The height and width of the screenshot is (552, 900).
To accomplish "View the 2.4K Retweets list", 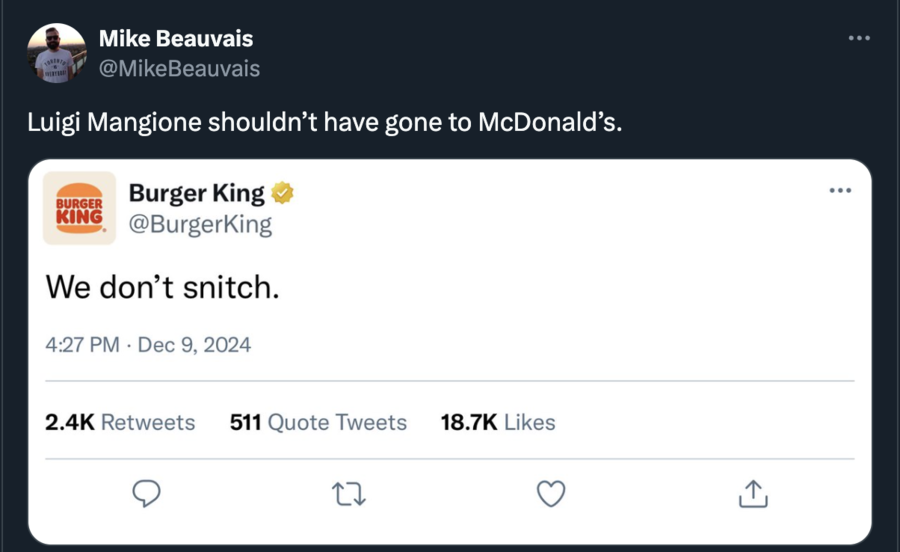I will coord(120,422).
